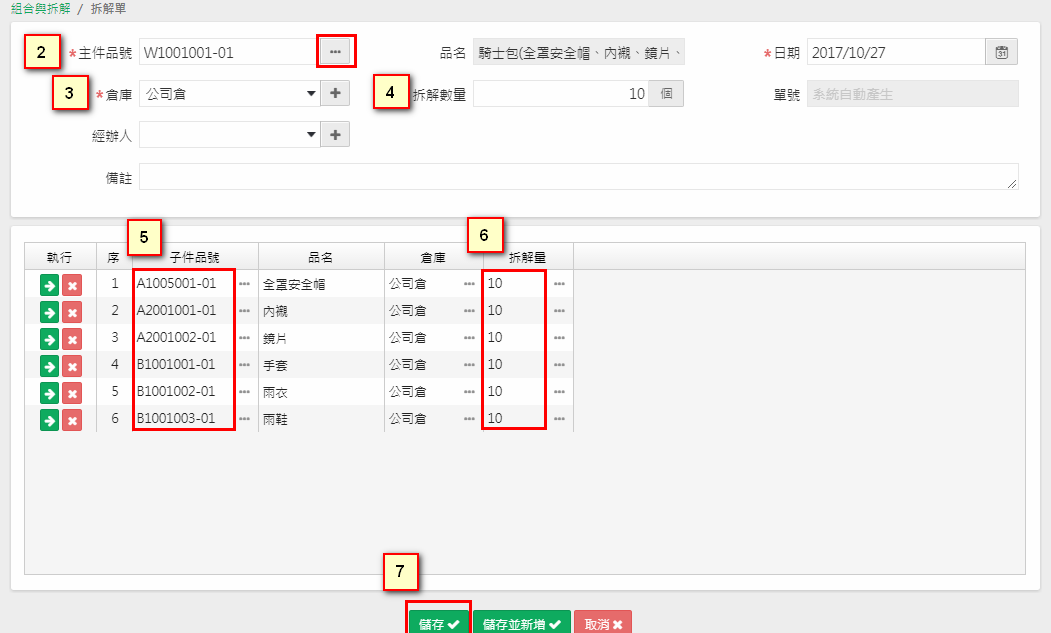Image resolution: width=1051 pixels, height=633 pixels.
Task: Click the 品名 table column header
Action: [x=321, y=257]
